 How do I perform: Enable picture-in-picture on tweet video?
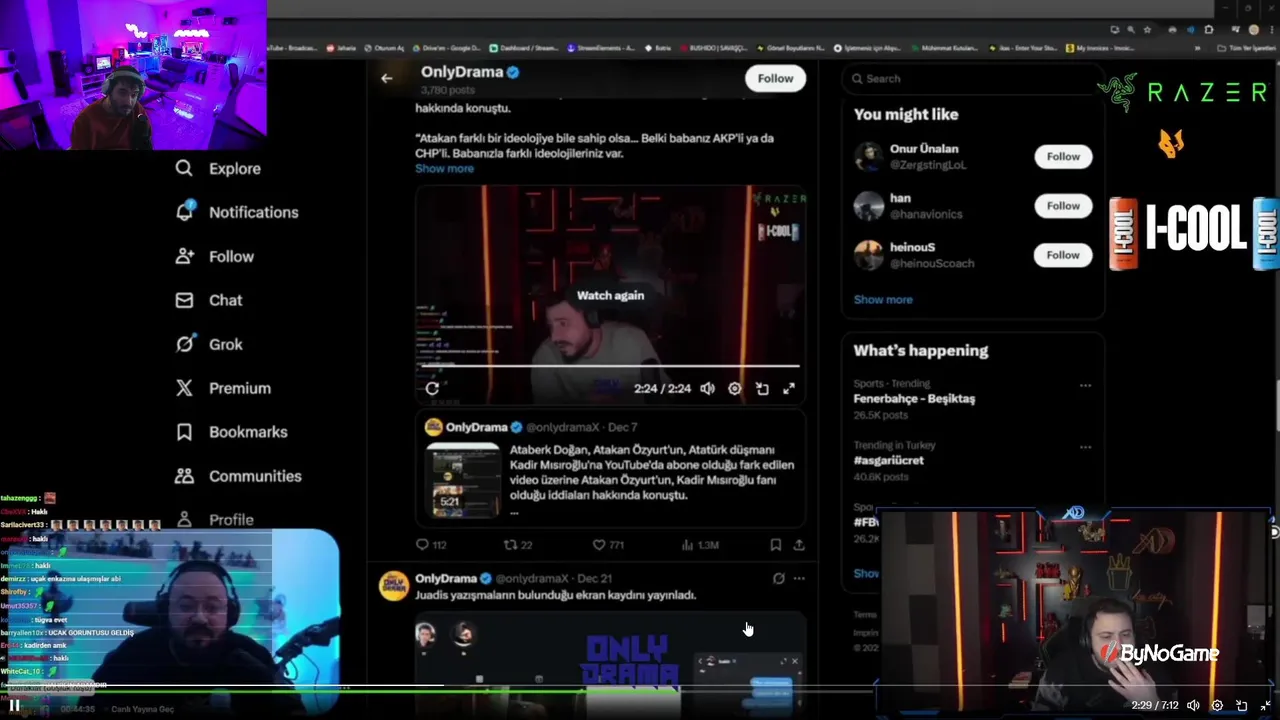click(x=762, y=388)
